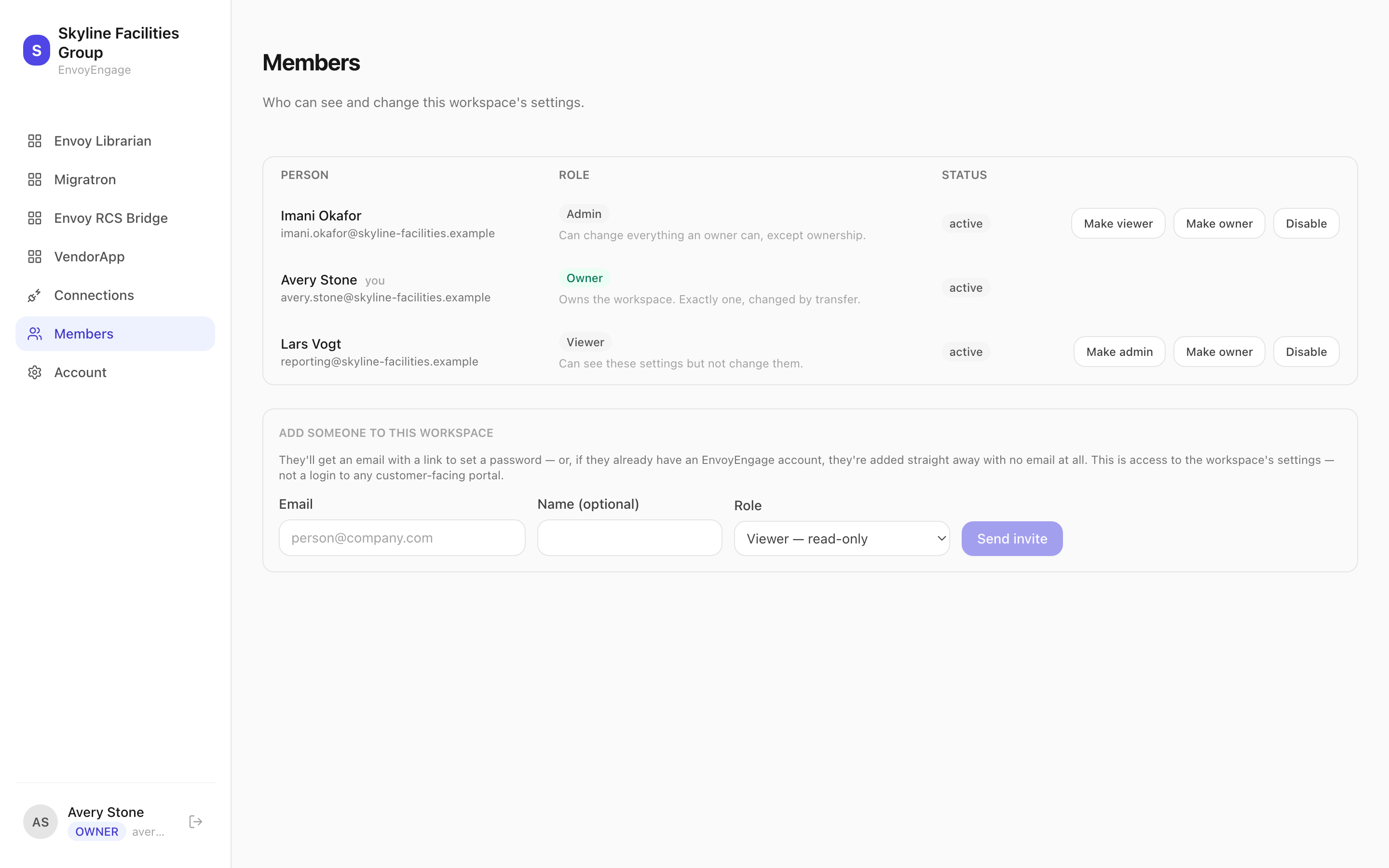Click the name Imani Okafor
The width and height of the screenshot is (1389, 868).
click(321, 215)
